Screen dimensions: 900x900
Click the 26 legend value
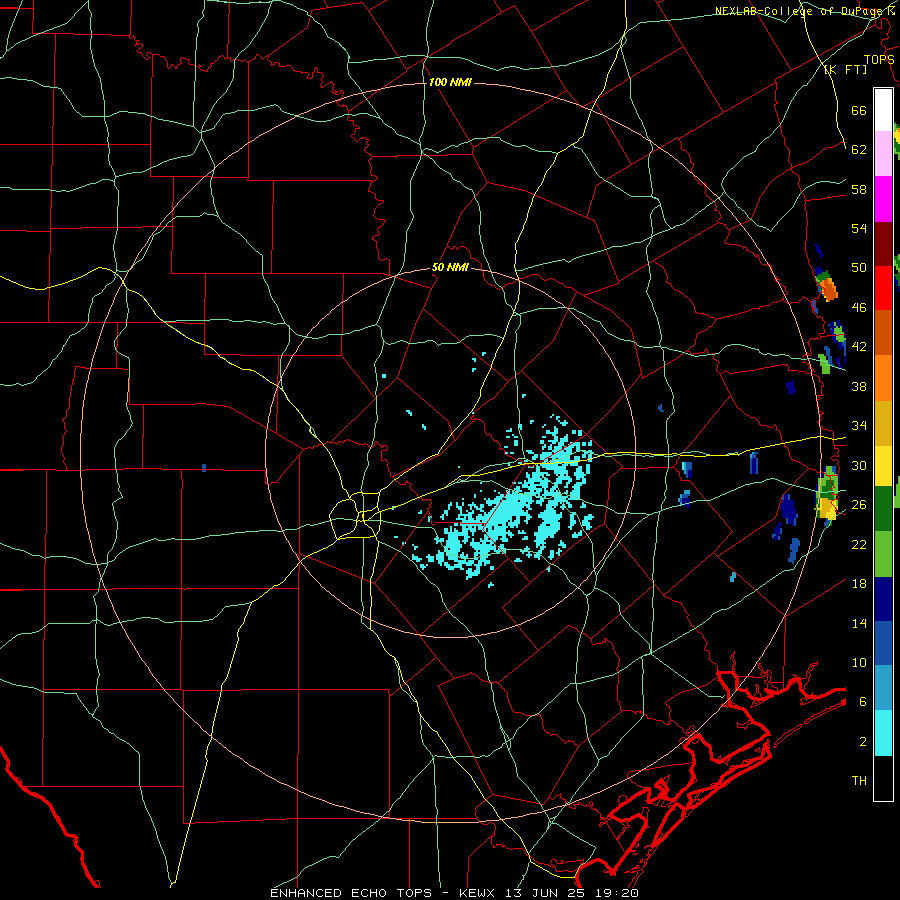(859, 505)
